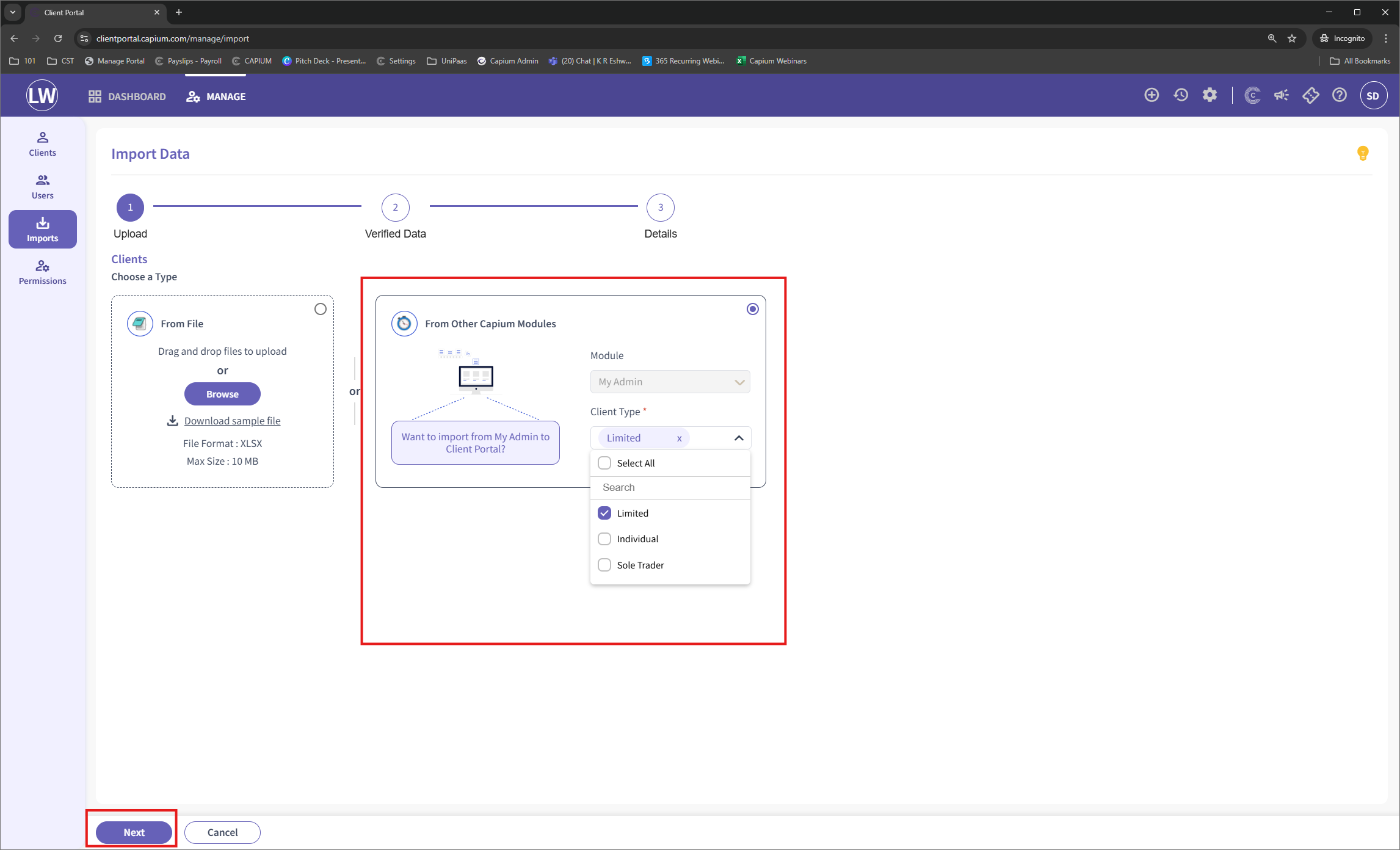Tick the Select All checkbox
1400x850 pixels.
604,463
